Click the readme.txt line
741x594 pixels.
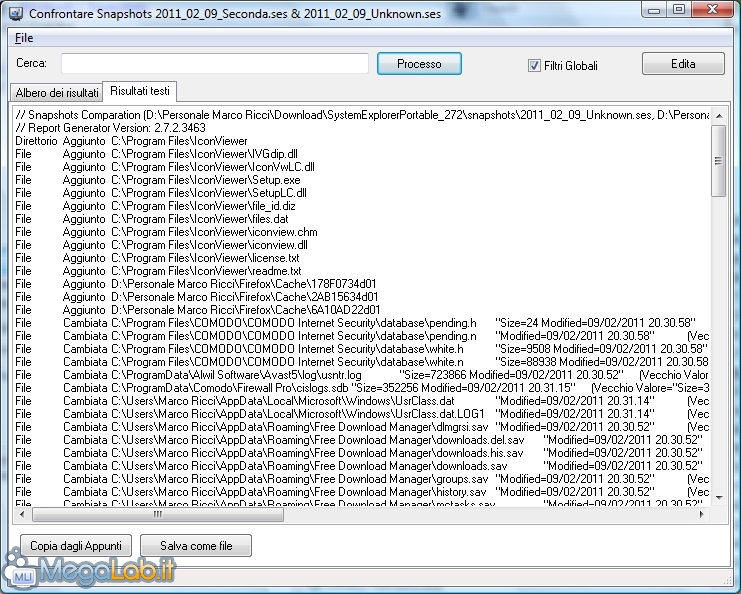click(158, 271)
